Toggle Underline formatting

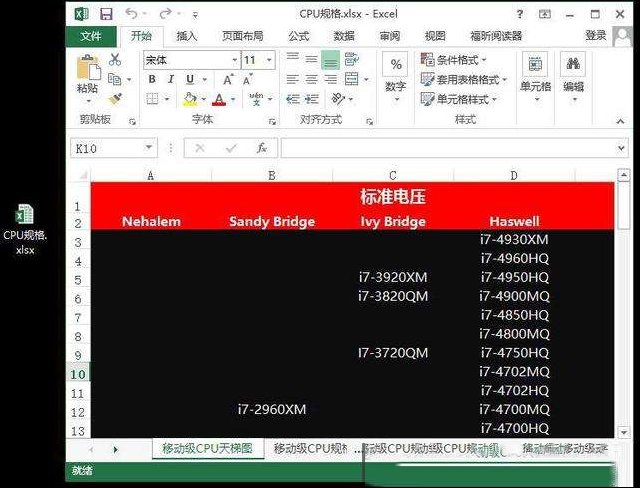[x=190, y=79]
